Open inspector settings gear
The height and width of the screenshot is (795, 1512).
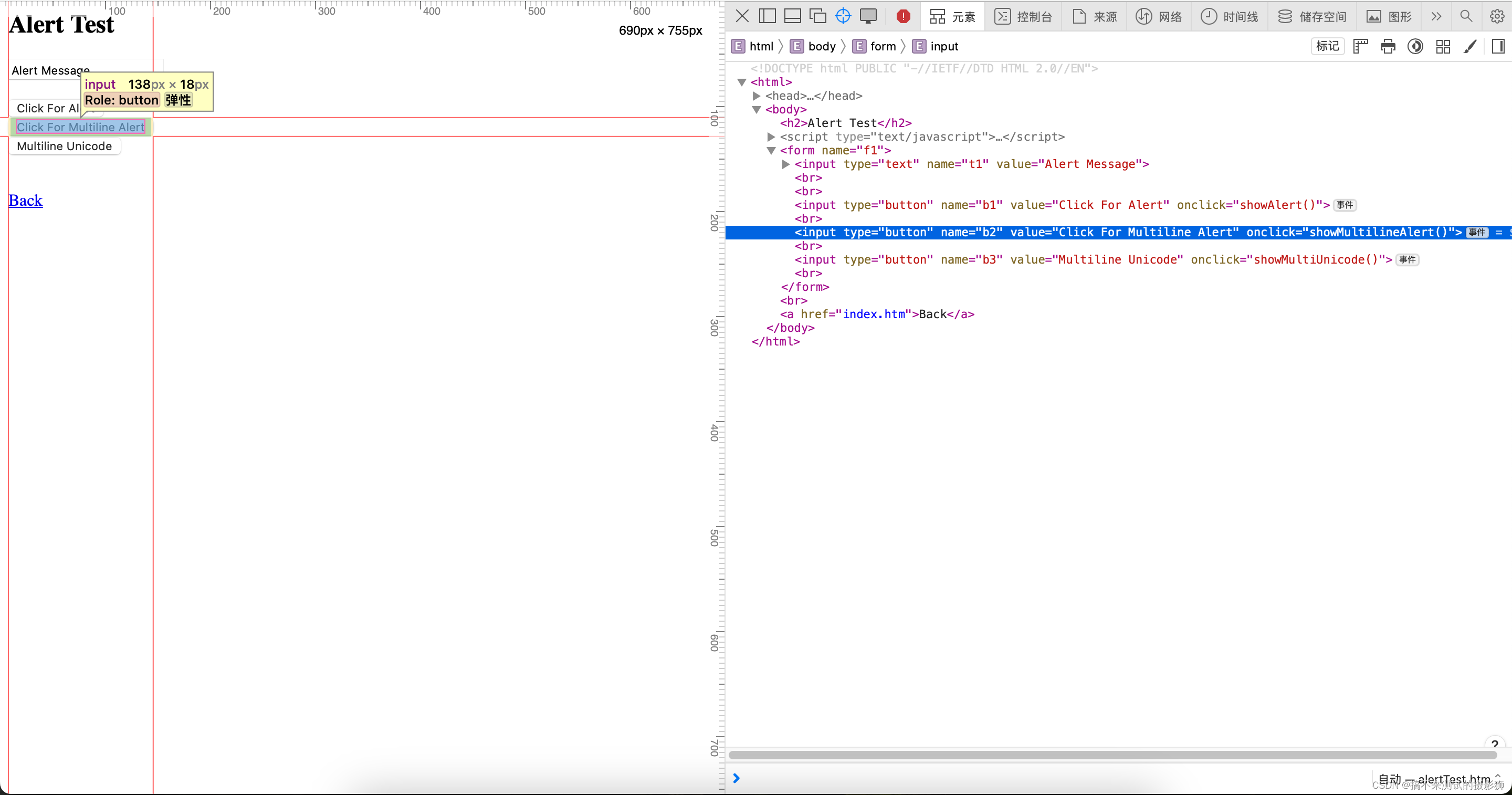[x=1497, y=16]
